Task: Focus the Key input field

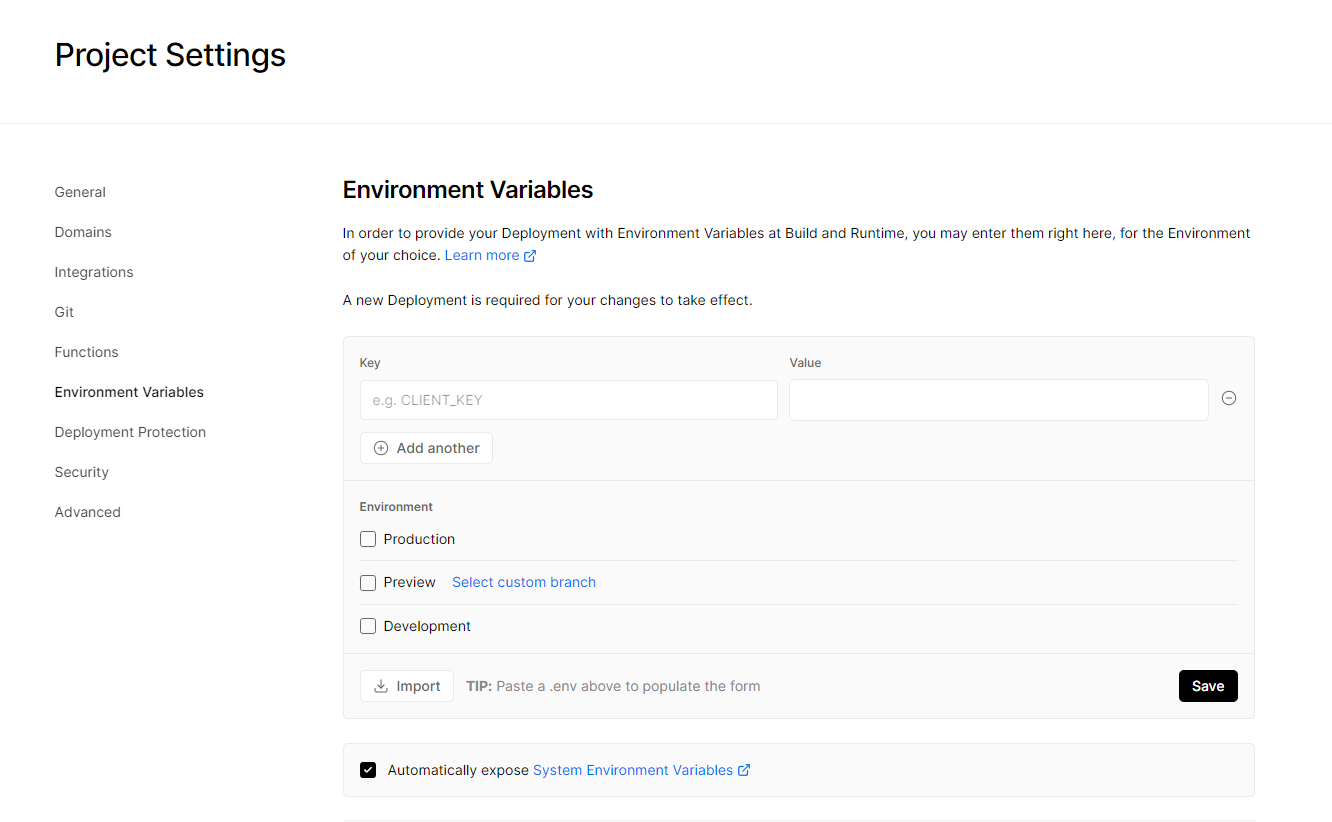Action: (568, 400)
